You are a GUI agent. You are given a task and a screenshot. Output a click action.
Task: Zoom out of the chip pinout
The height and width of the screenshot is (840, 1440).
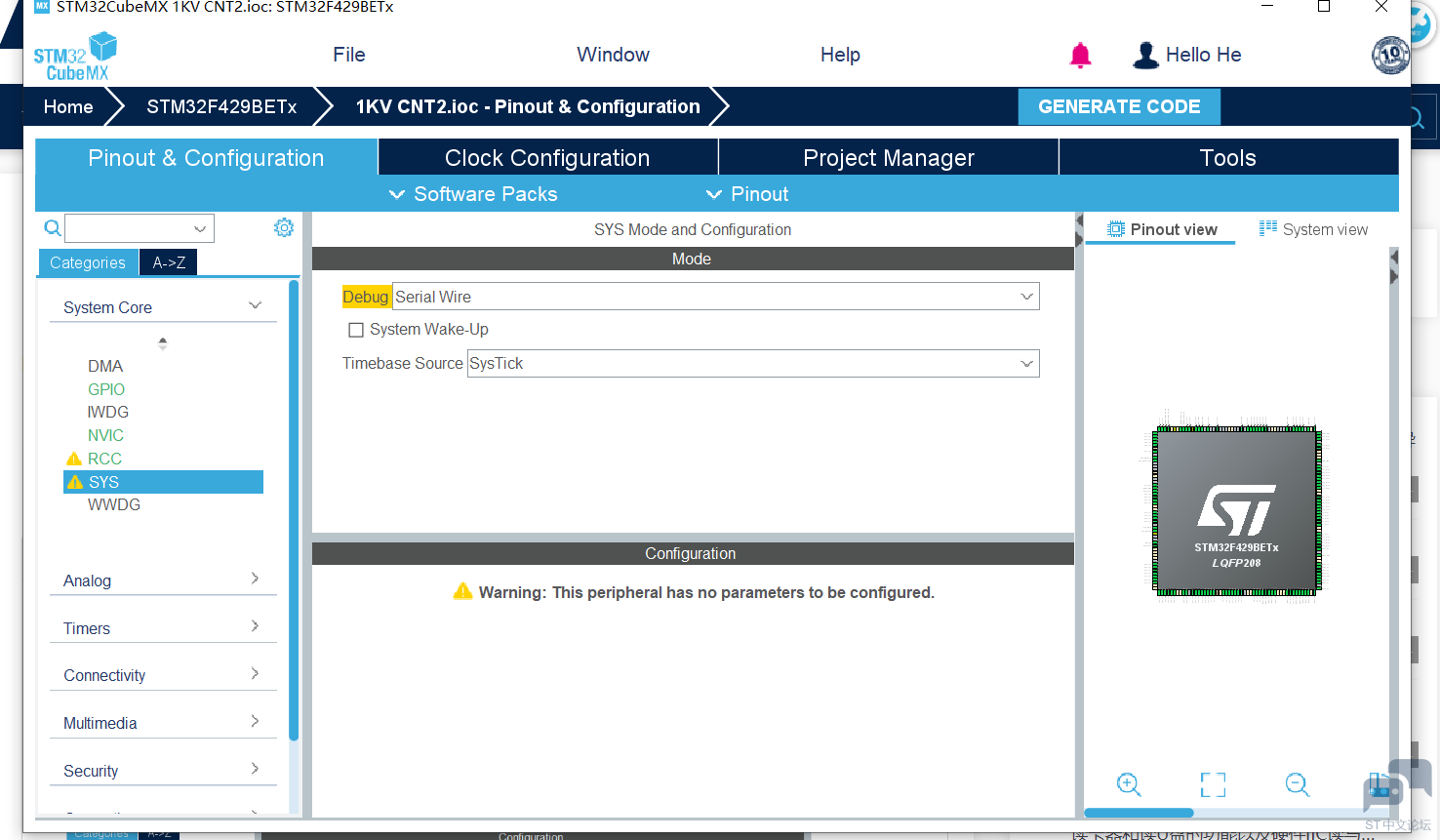coord(1298,784)
